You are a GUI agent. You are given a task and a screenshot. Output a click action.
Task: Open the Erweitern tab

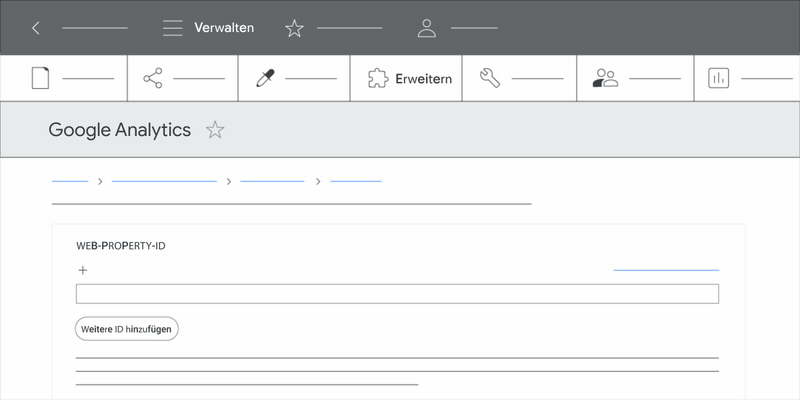(406, 79)
